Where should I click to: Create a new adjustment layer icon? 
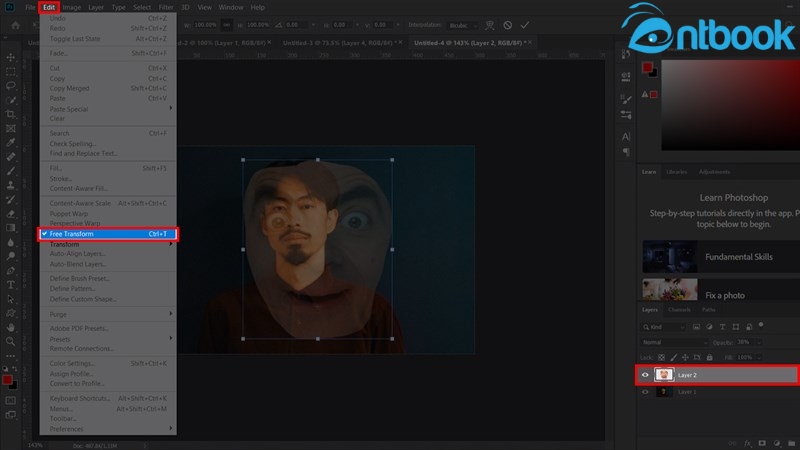tap(777, 443)
